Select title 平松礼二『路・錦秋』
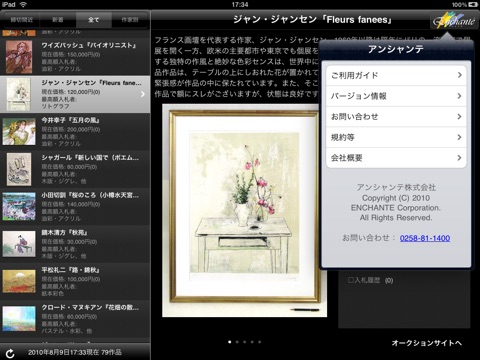Screen dimensions: 480x360 point(71,270)
